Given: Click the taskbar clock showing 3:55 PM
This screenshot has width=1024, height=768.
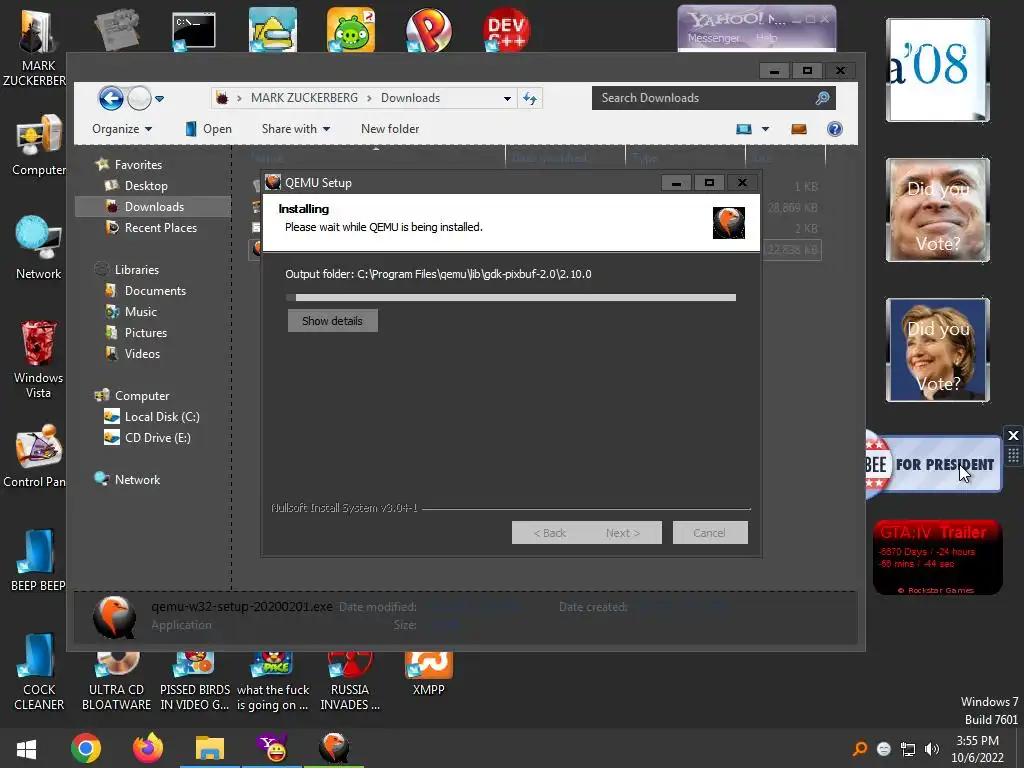Looking at the screenshot, I should [x=977, y=749].
